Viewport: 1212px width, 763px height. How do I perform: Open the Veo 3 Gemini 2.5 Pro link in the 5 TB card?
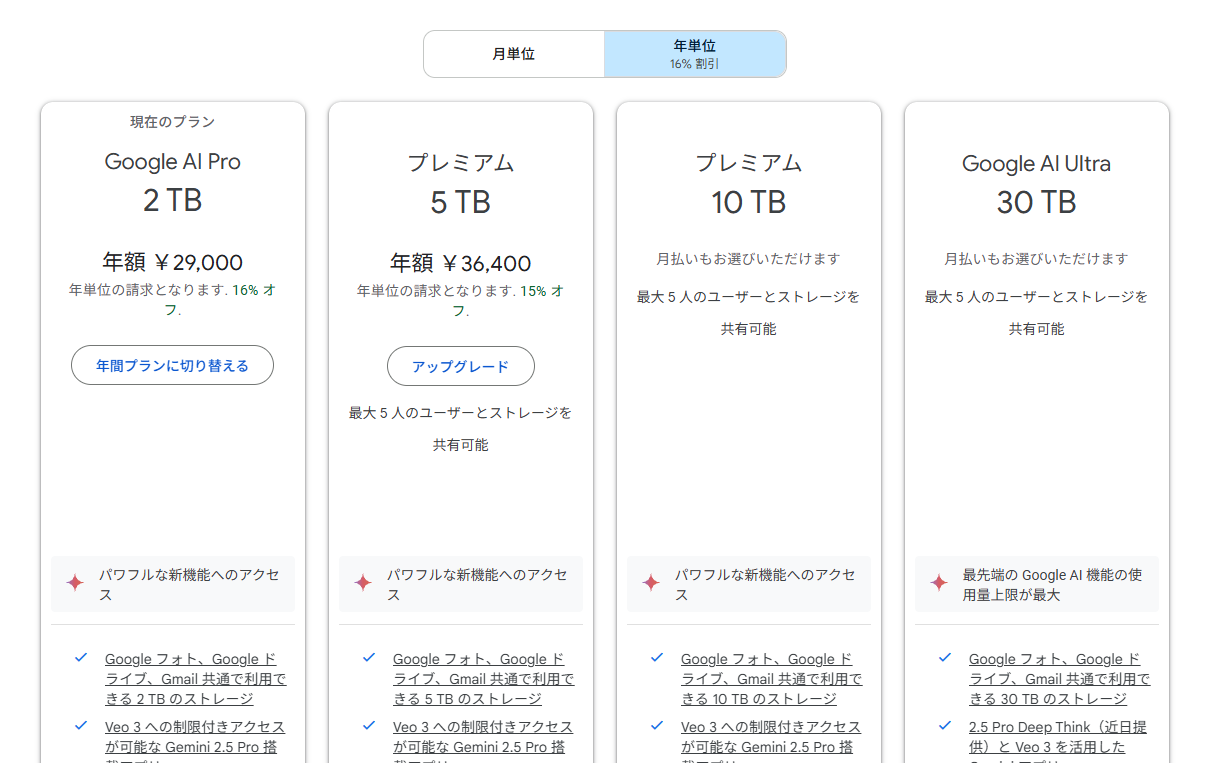click(483, 740)
